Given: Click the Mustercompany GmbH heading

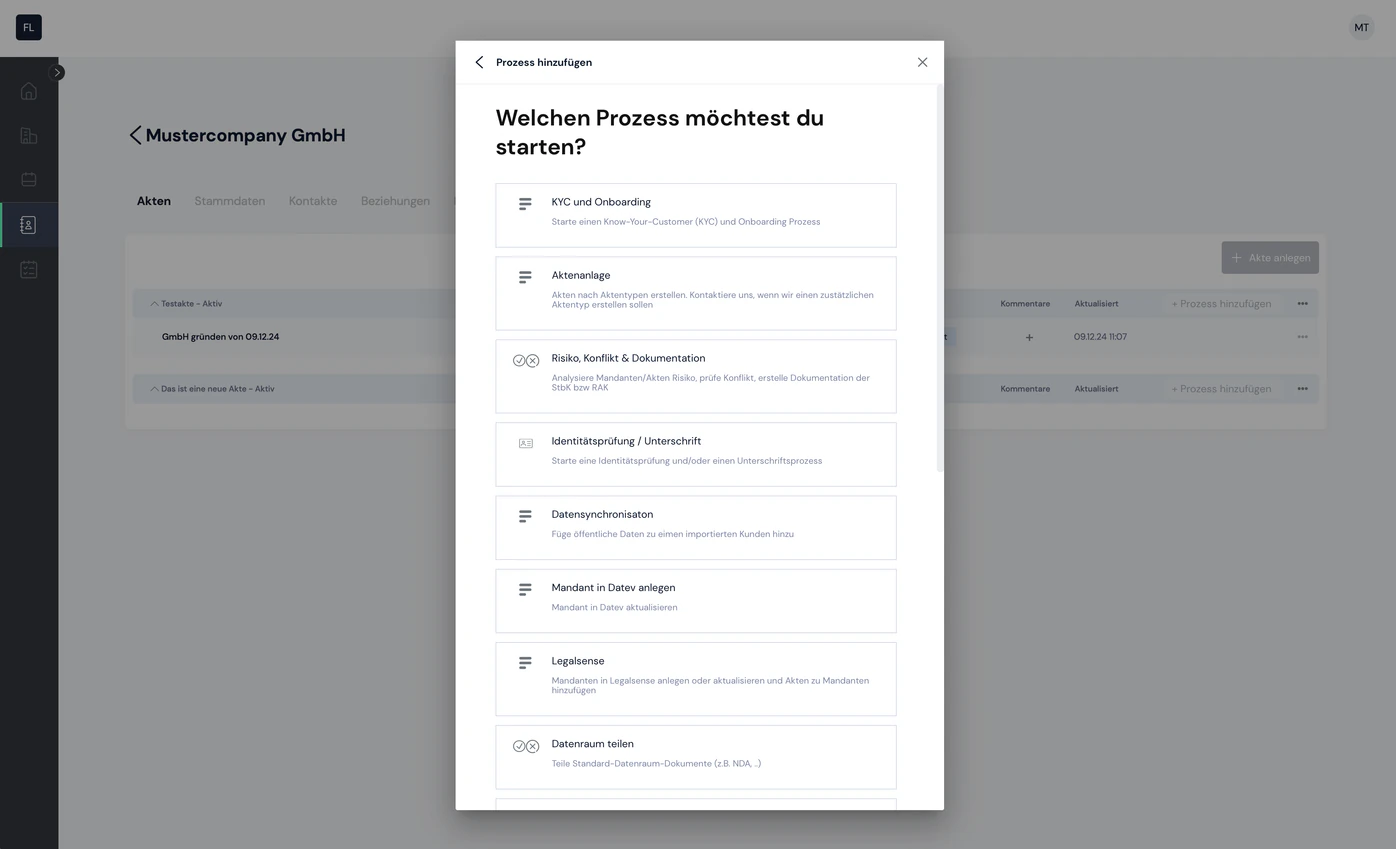Looking at the screenshot, I should [x=246, y=135].
